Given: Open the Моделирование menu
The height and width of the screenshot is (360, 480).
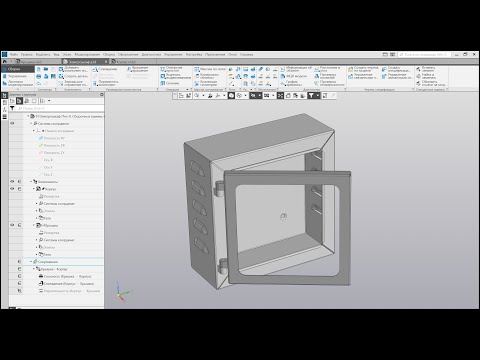Looking at the screenshot, I should tap(87, 54).
